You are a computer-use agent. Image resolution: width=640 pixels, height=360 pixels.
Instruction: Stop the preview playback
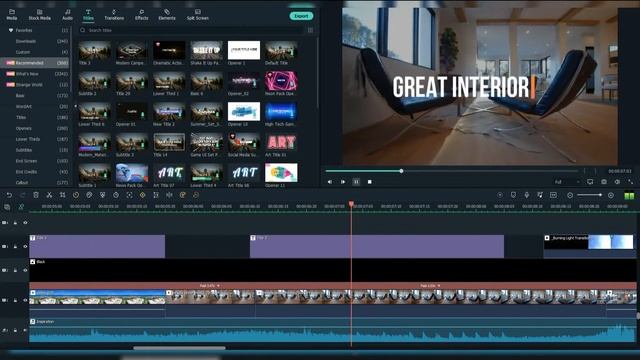click(369, 182)
